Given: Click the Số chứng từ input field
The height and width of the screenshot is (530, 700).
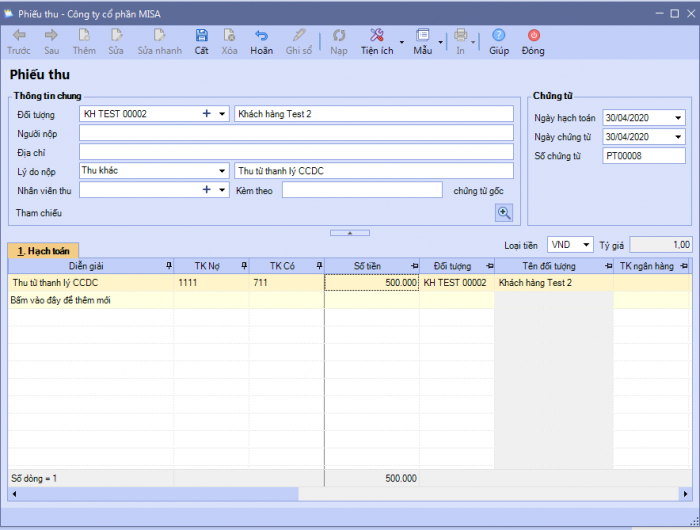Looking at the screenshot, I should click(x=643, y=156).
